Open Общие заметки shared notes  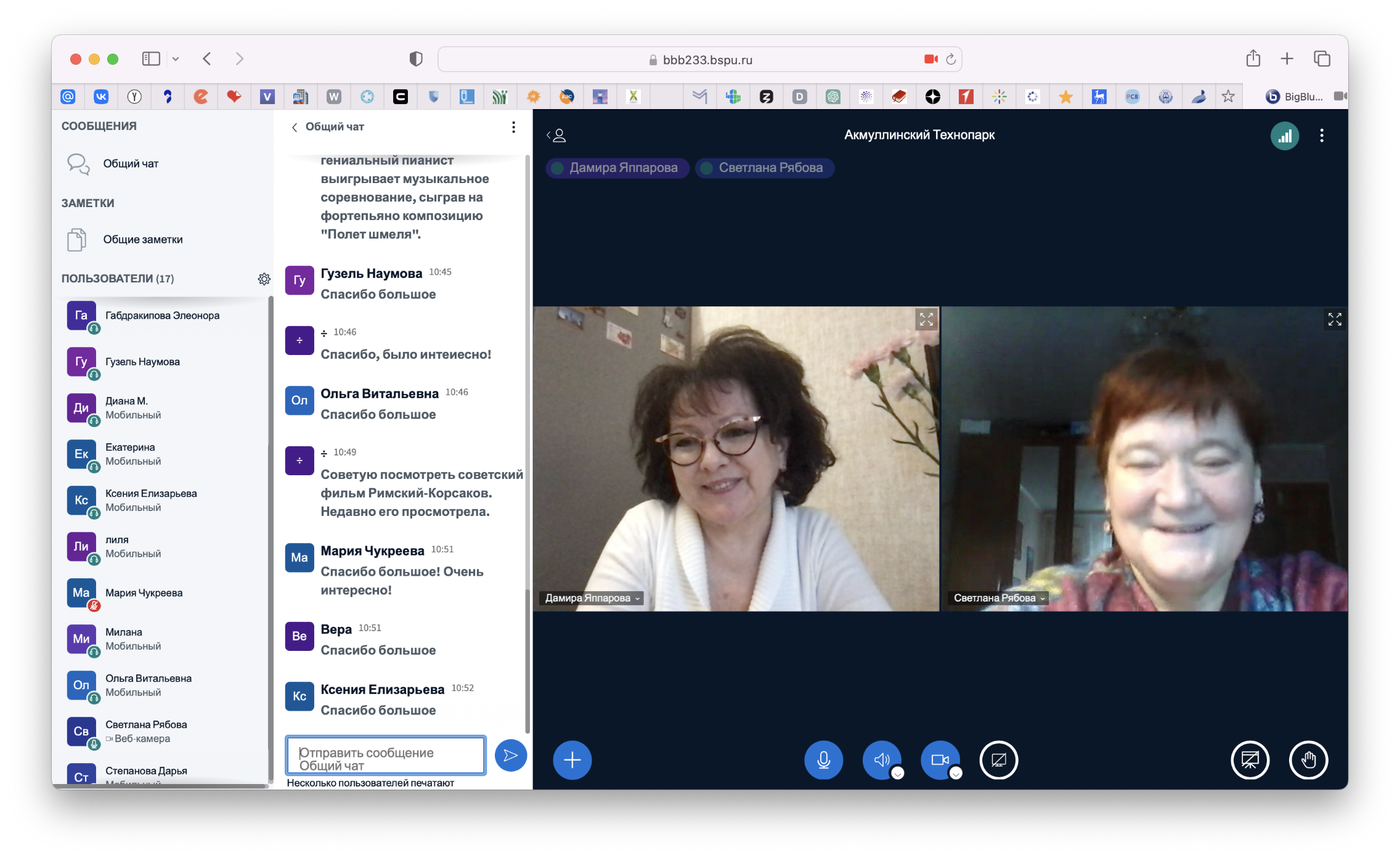143,240
